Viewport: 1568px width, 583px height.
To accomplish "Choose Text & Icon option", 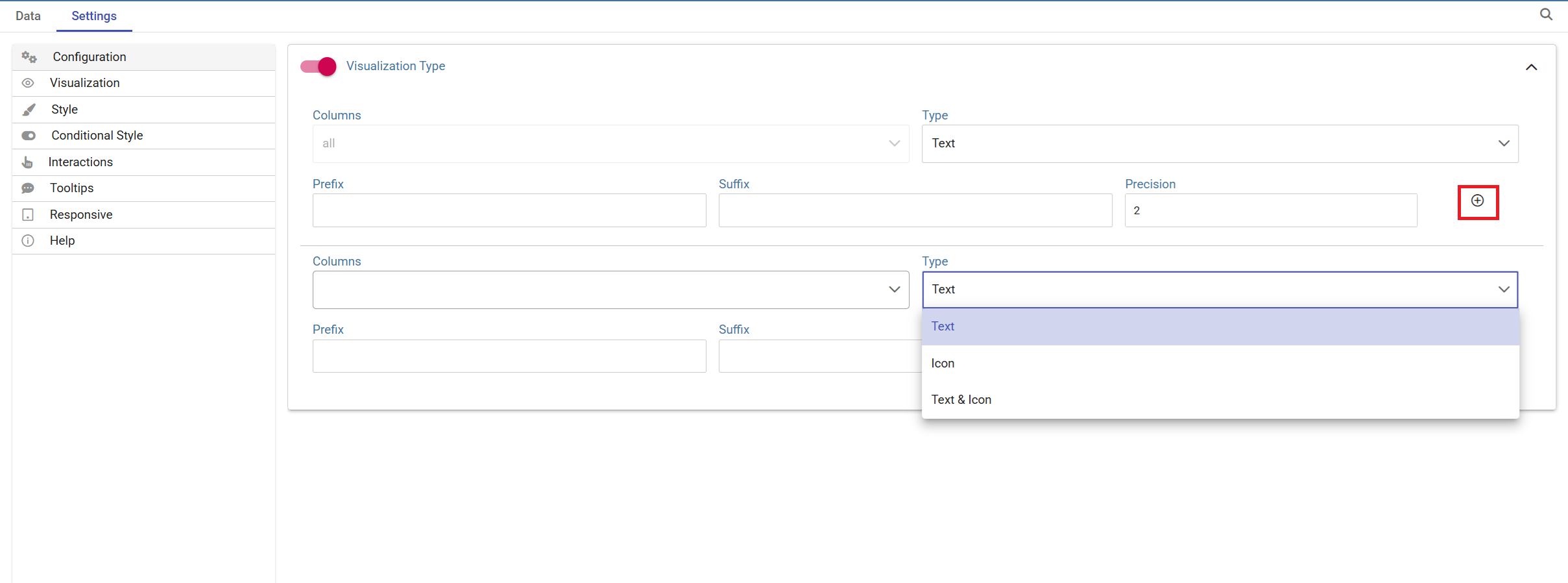I will [x=1220, y=400].
